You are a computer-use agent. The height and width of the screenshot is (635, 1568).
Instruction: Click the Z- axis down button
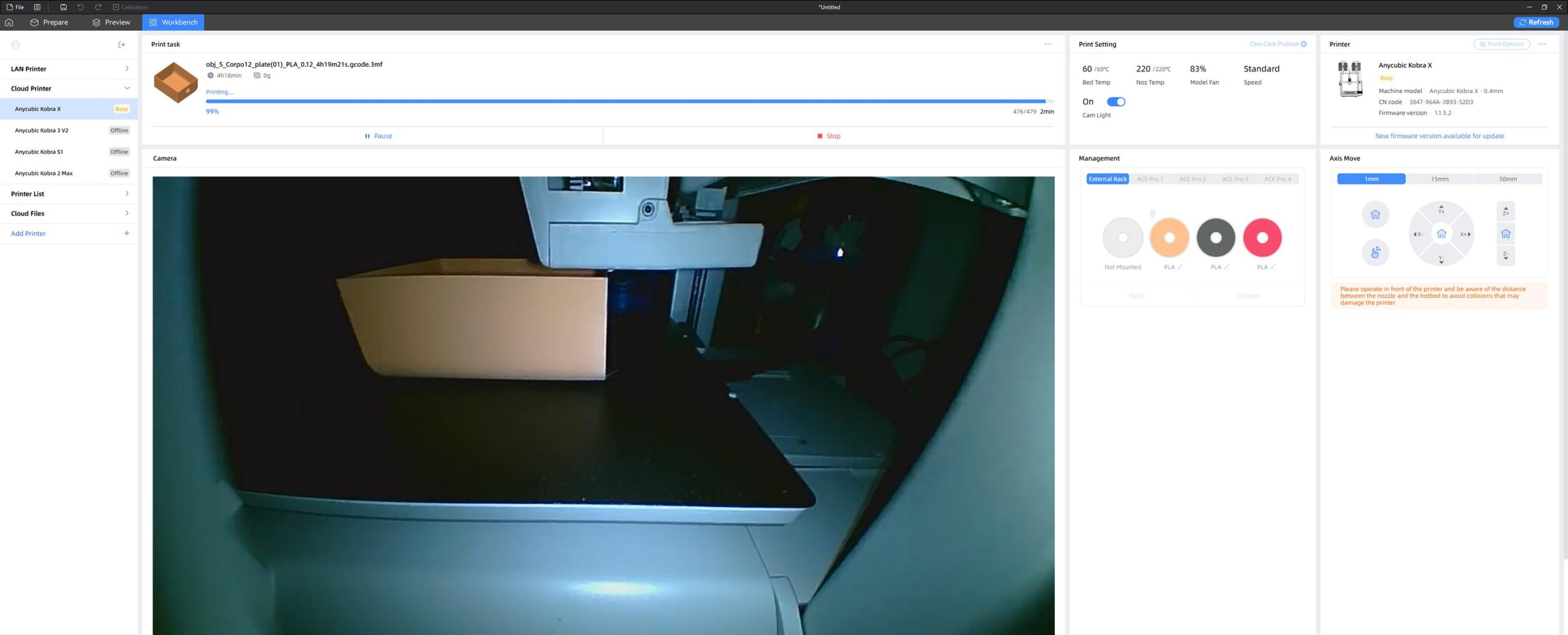coord(1506,256)
